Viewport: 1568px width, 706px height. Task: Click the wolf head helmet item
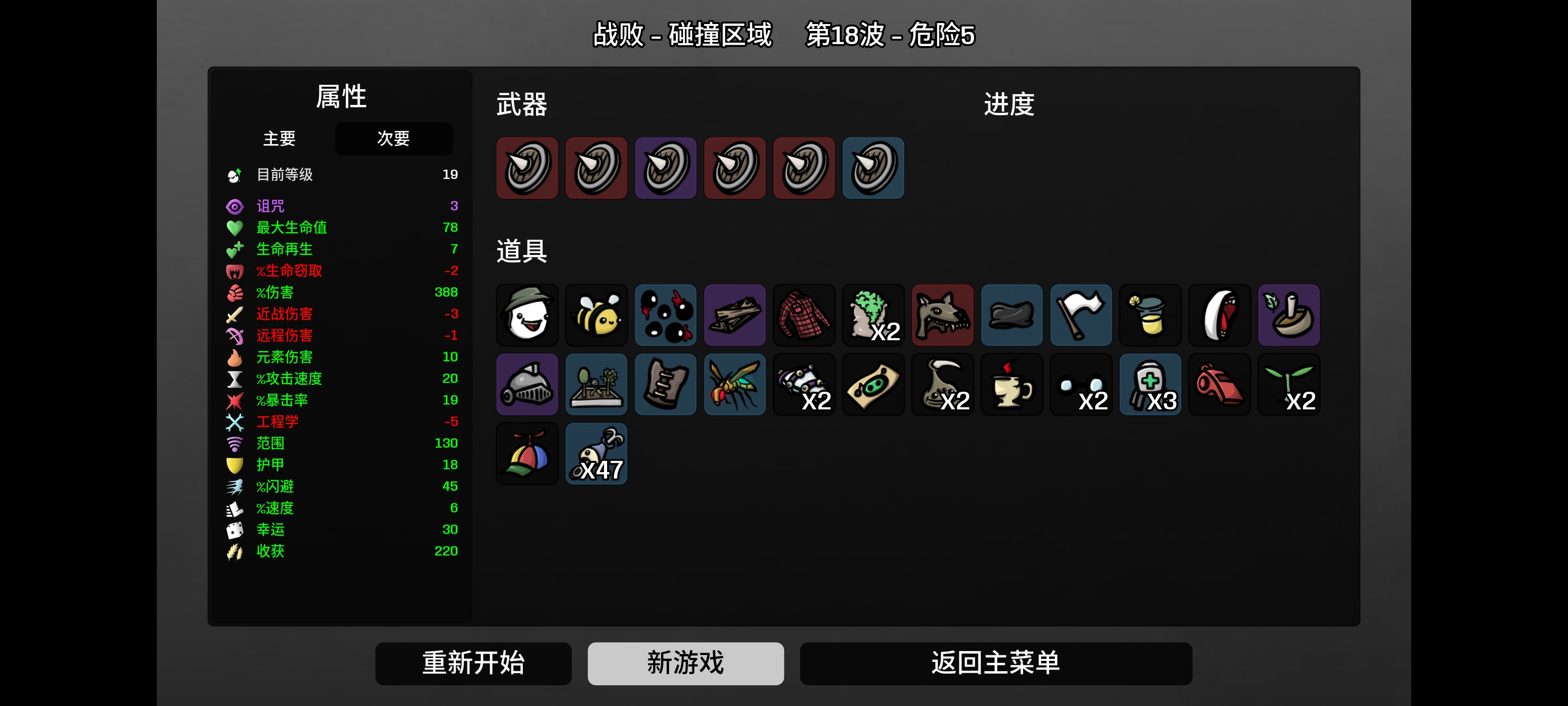click(942, 315)
